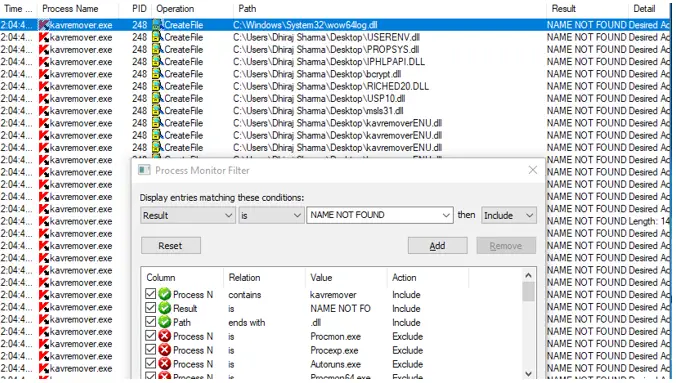676x383 pixels.
Task: Click the red Exclude icon for Autoruns.exe
Action: [164, 364]
